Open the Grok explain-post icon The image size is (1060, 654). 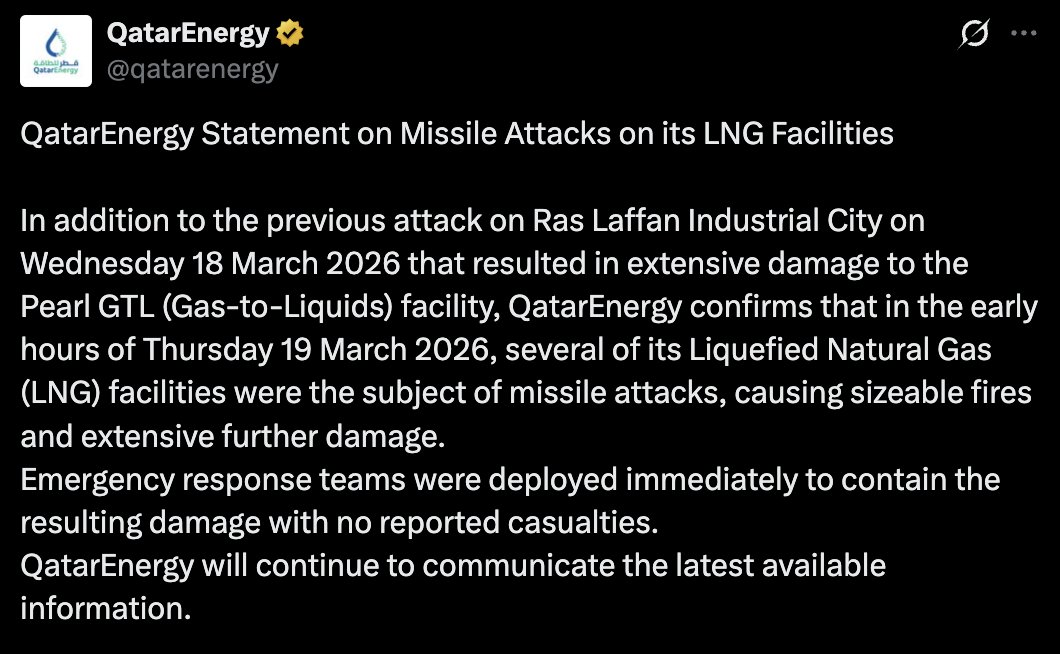point(973,34)
